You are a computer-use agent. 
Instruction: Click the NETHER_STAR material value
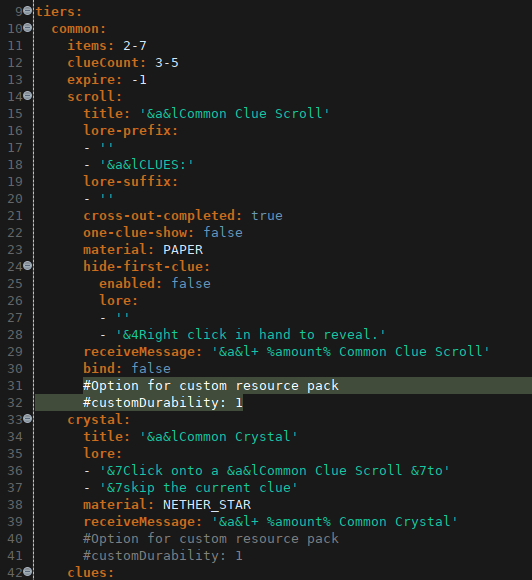(x=207, y=505)
